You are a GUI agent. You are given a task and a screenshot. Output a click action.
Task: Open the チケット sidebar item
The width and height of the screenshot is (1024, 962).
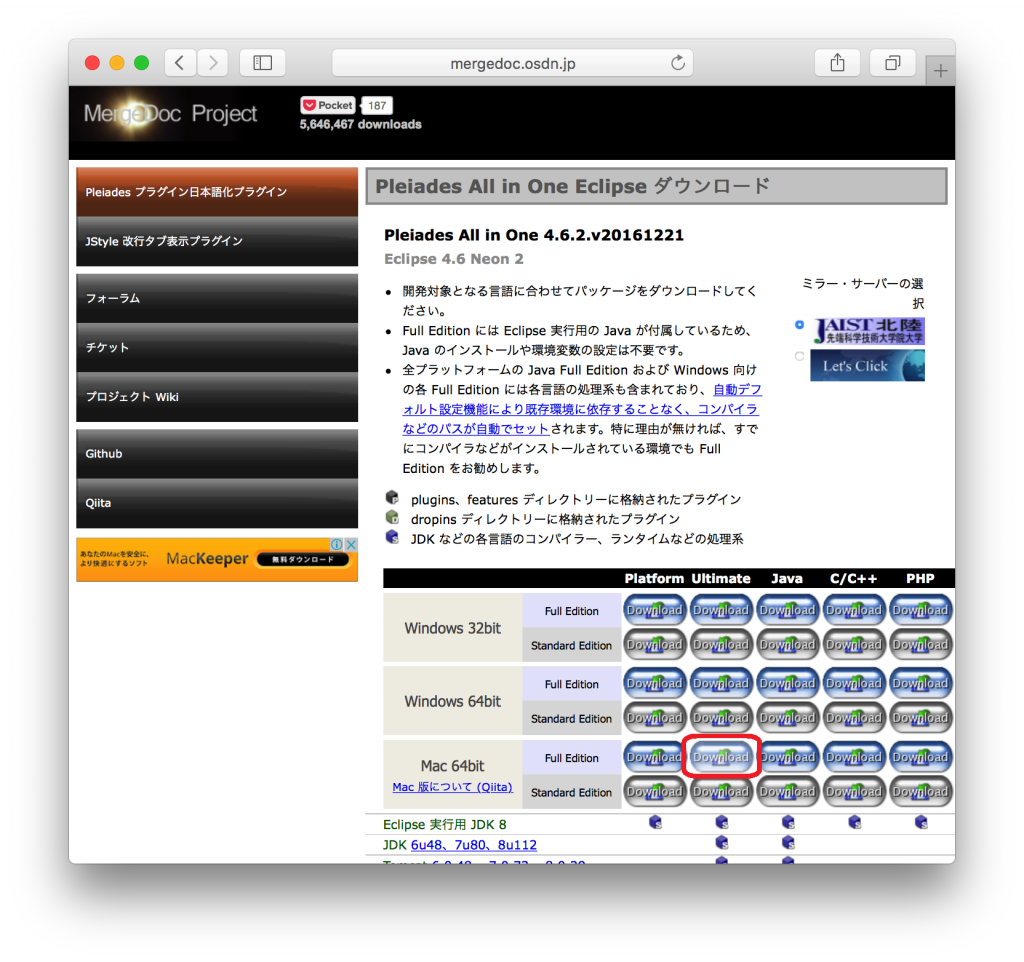click(x=217, y=347)
